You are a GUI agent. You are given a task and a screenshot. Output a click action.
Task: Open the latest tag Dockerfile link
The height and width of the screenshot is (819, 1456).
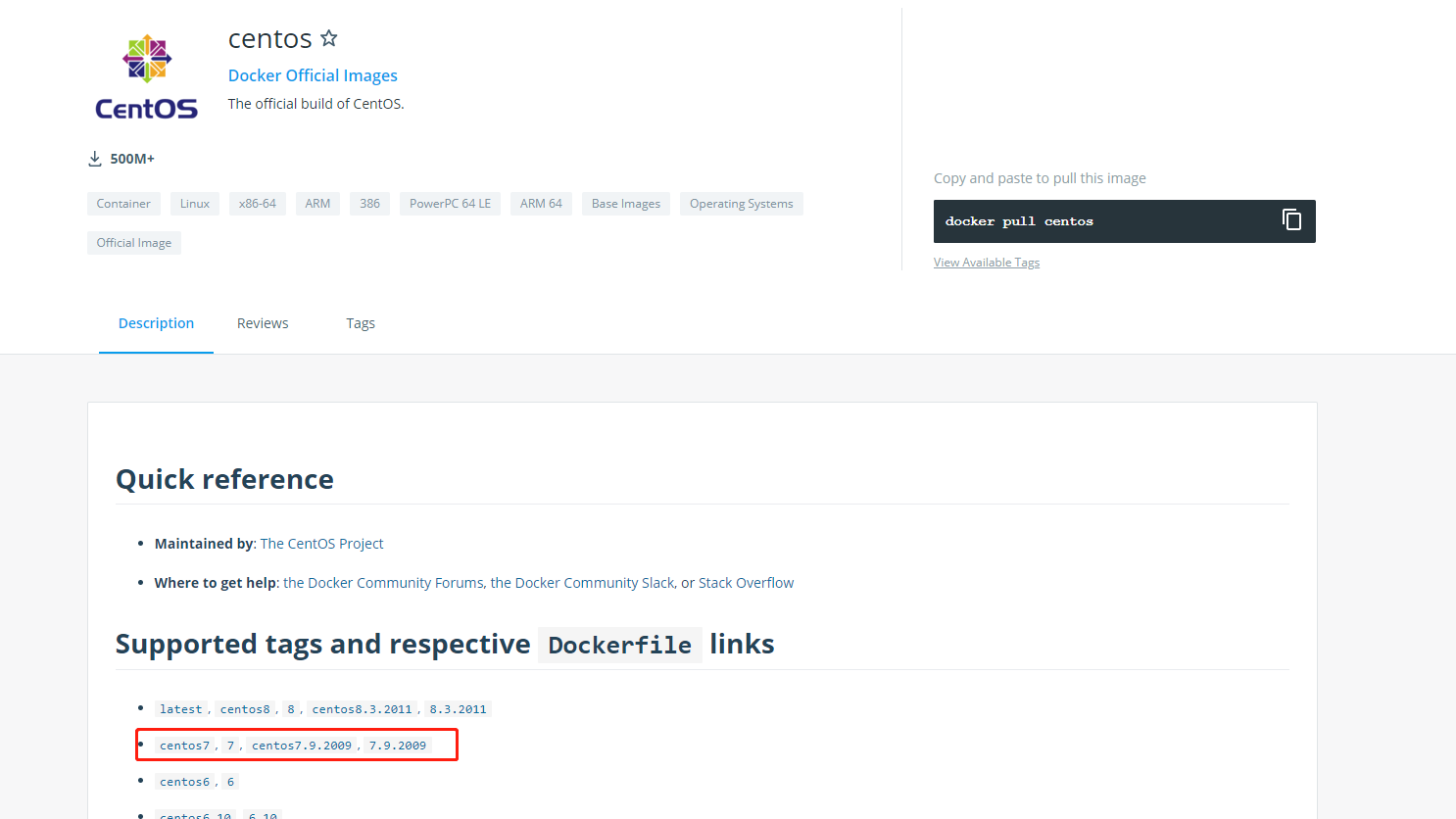180,709
